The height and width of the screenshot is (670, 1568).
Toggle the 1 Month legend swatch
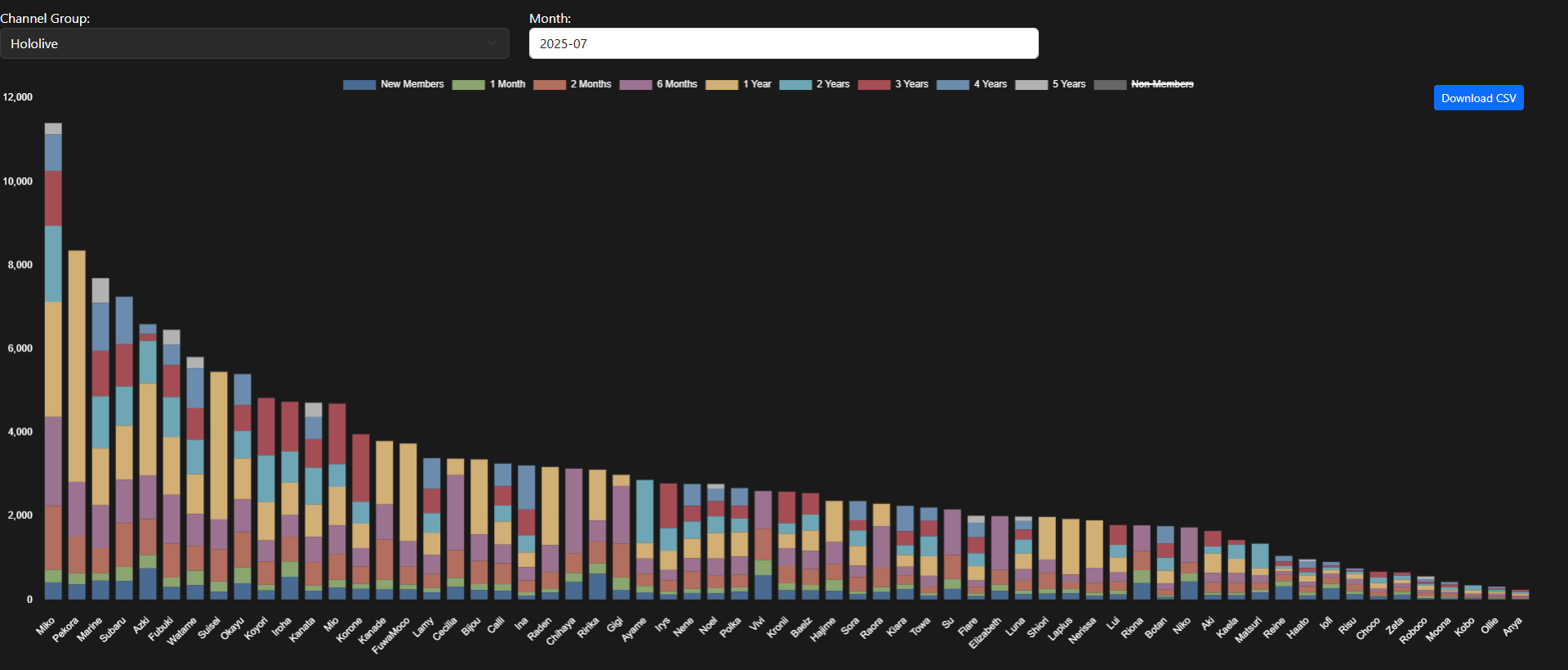(x=469, y=84)
